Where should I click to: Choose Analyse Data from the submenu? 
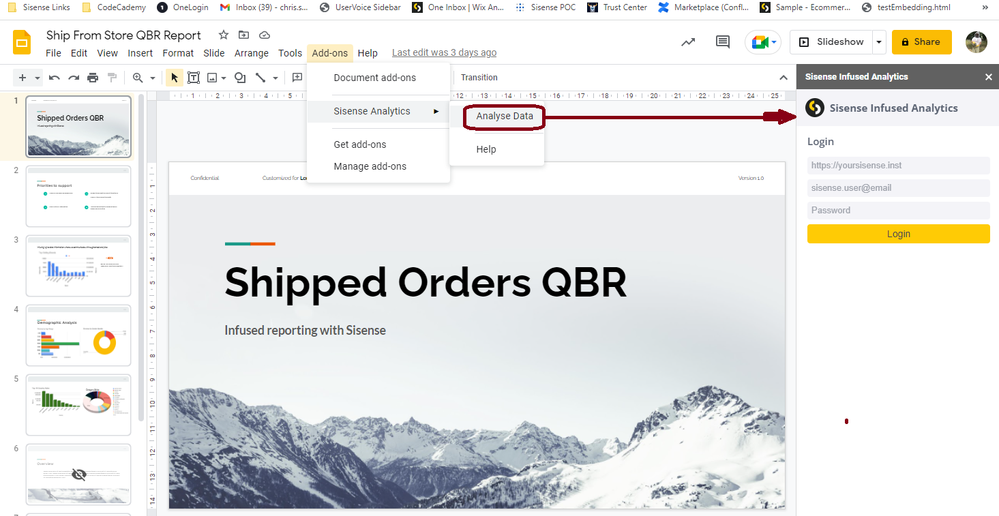504,116
